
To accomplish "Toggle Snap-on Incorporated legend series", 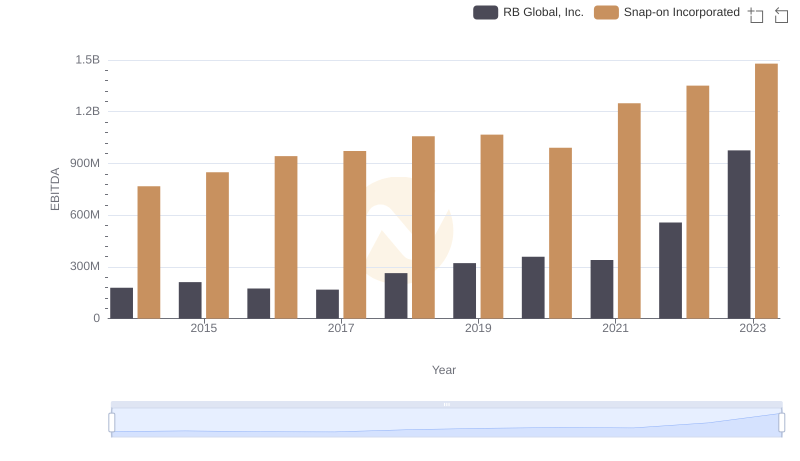I will click(x=667, y=12).
